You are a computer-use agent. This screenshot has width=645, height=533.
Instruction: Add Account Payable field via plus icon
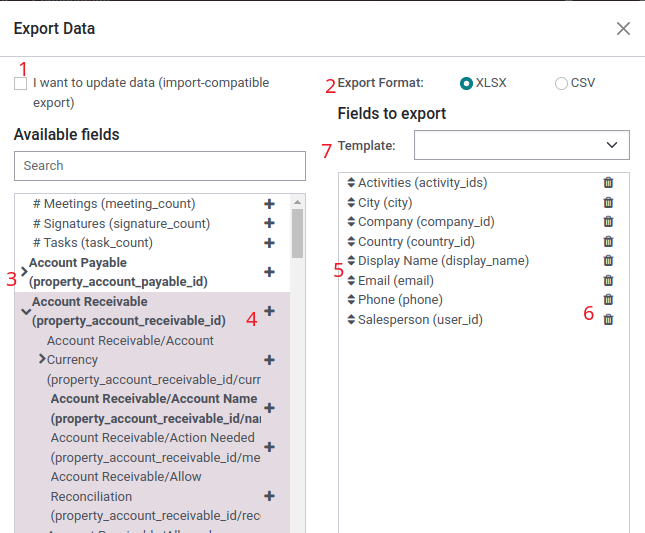[269, 272]
